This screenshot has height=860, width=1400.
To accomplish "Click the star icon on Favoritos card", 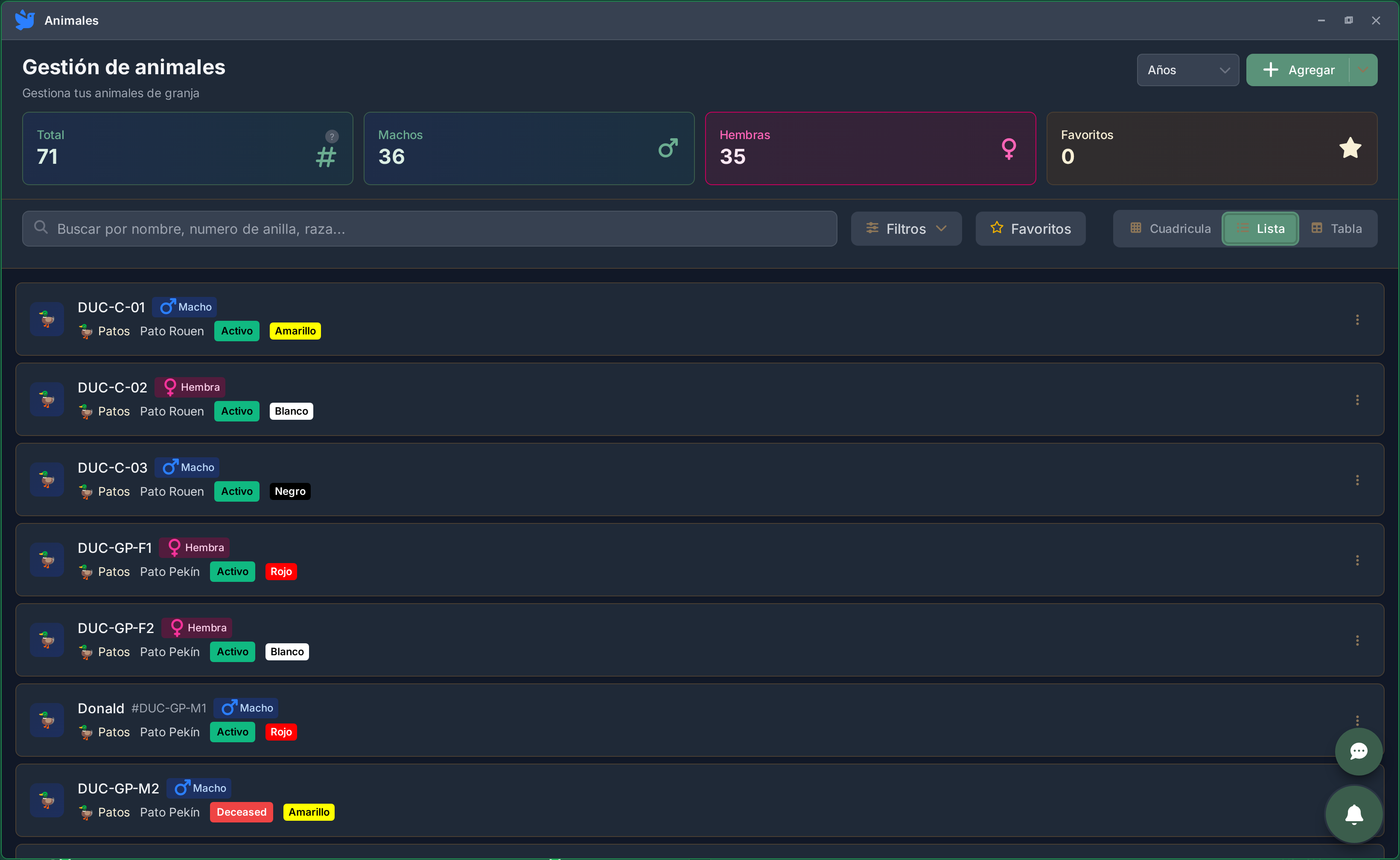I will pos(1350,148).
